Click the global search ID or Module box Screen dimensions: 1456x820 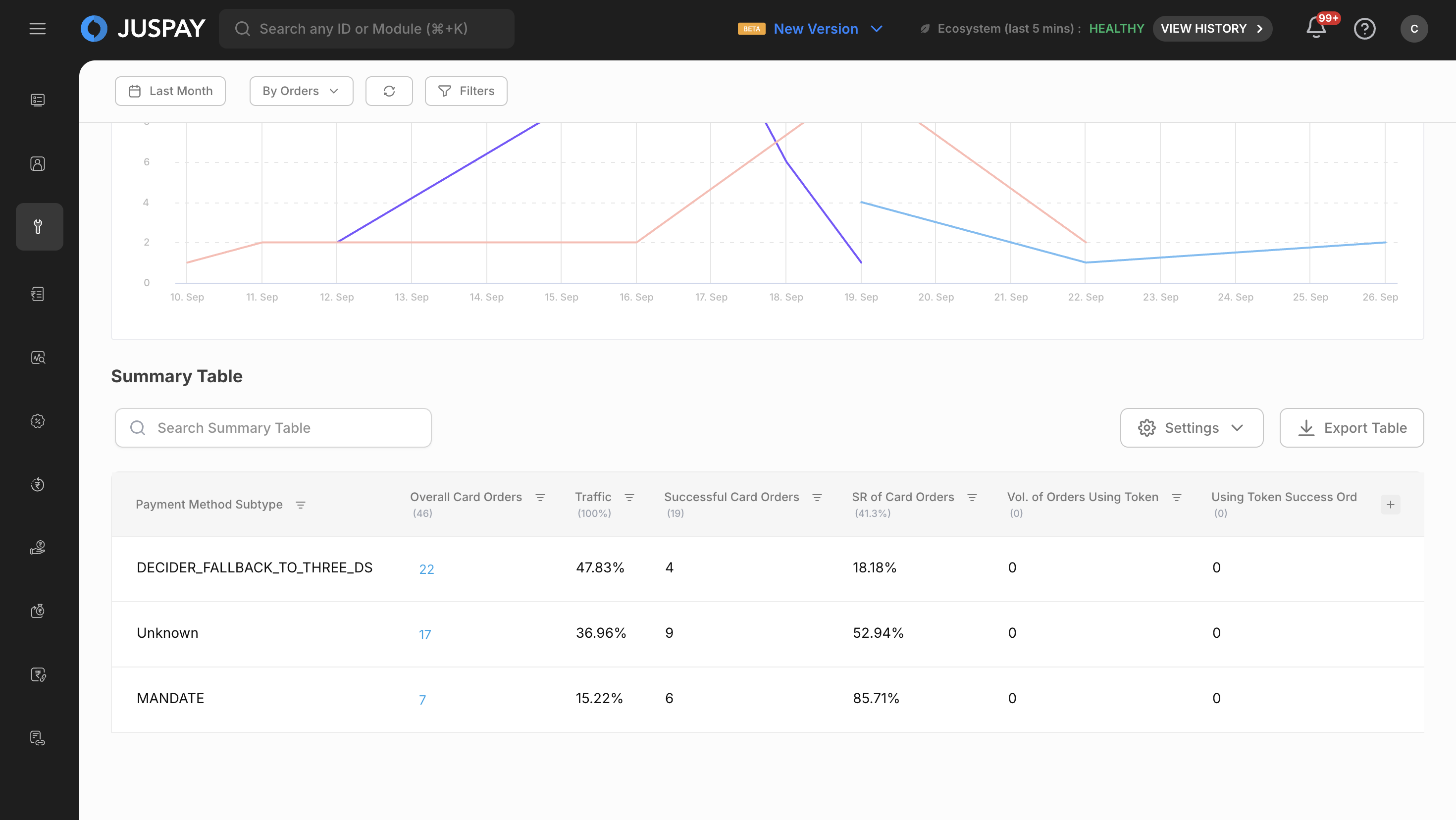point(366,29)
